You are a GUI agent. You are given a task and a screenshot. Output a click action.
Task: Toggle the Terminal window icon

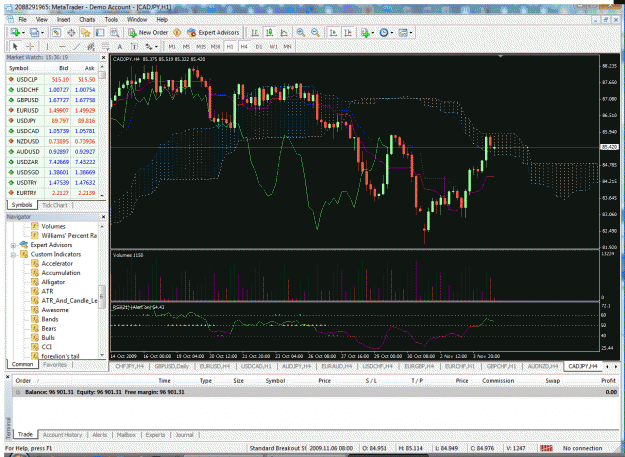click(100, 33)
